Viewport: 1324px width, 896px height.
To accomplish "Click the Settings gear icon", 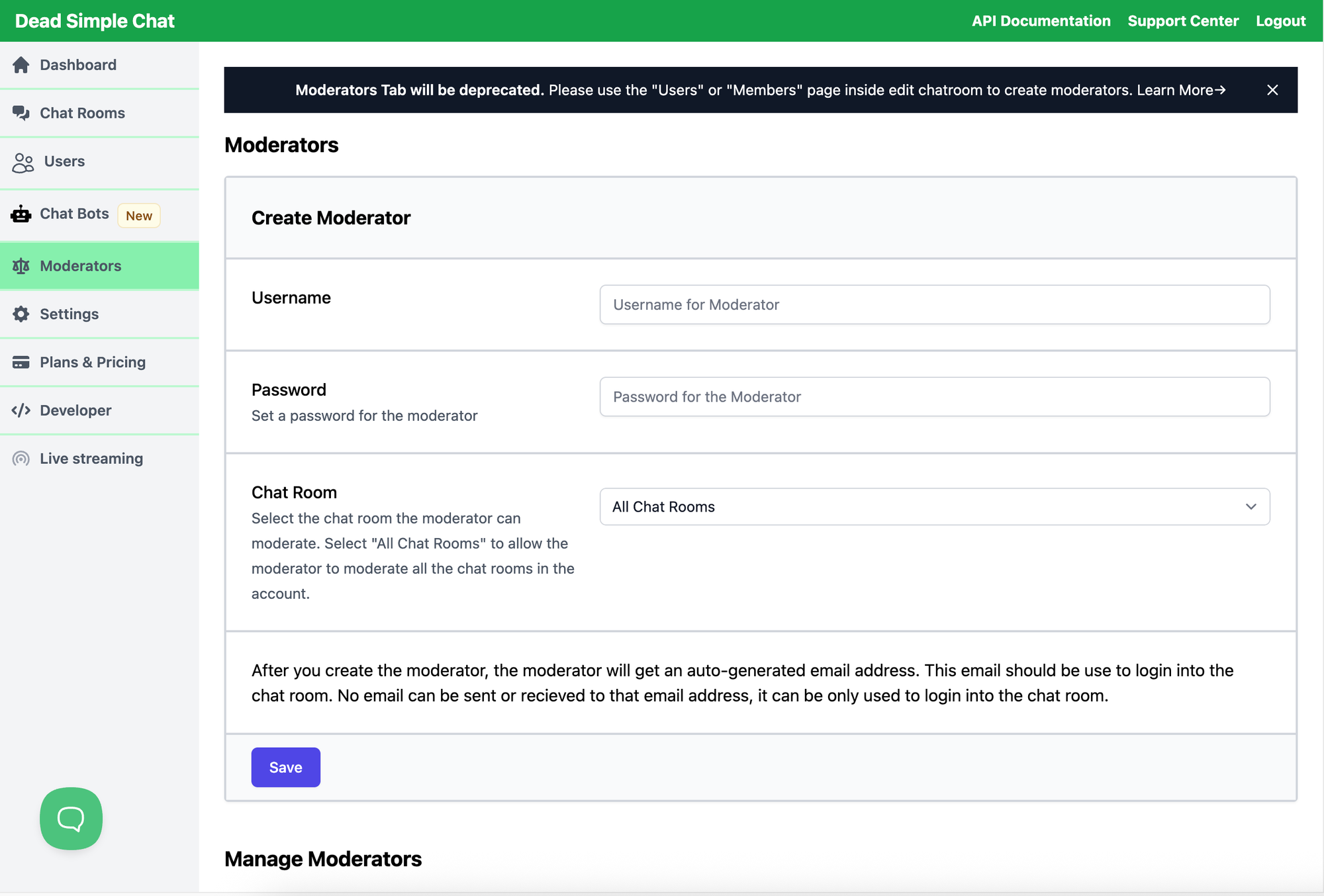I will (21, 314).
